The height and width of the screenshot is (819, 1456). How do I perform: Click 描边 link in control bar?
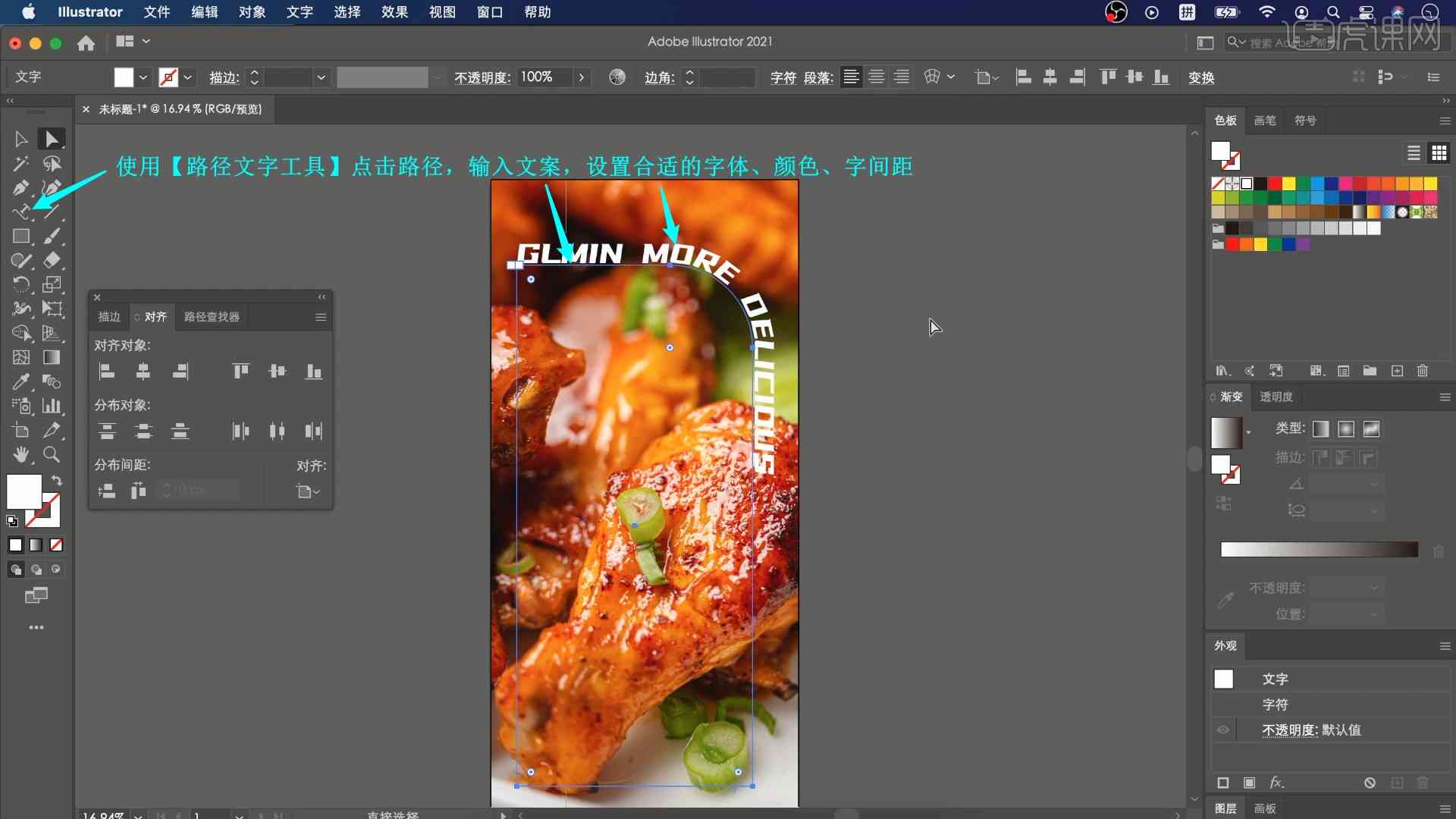click(x=224, y=77)
